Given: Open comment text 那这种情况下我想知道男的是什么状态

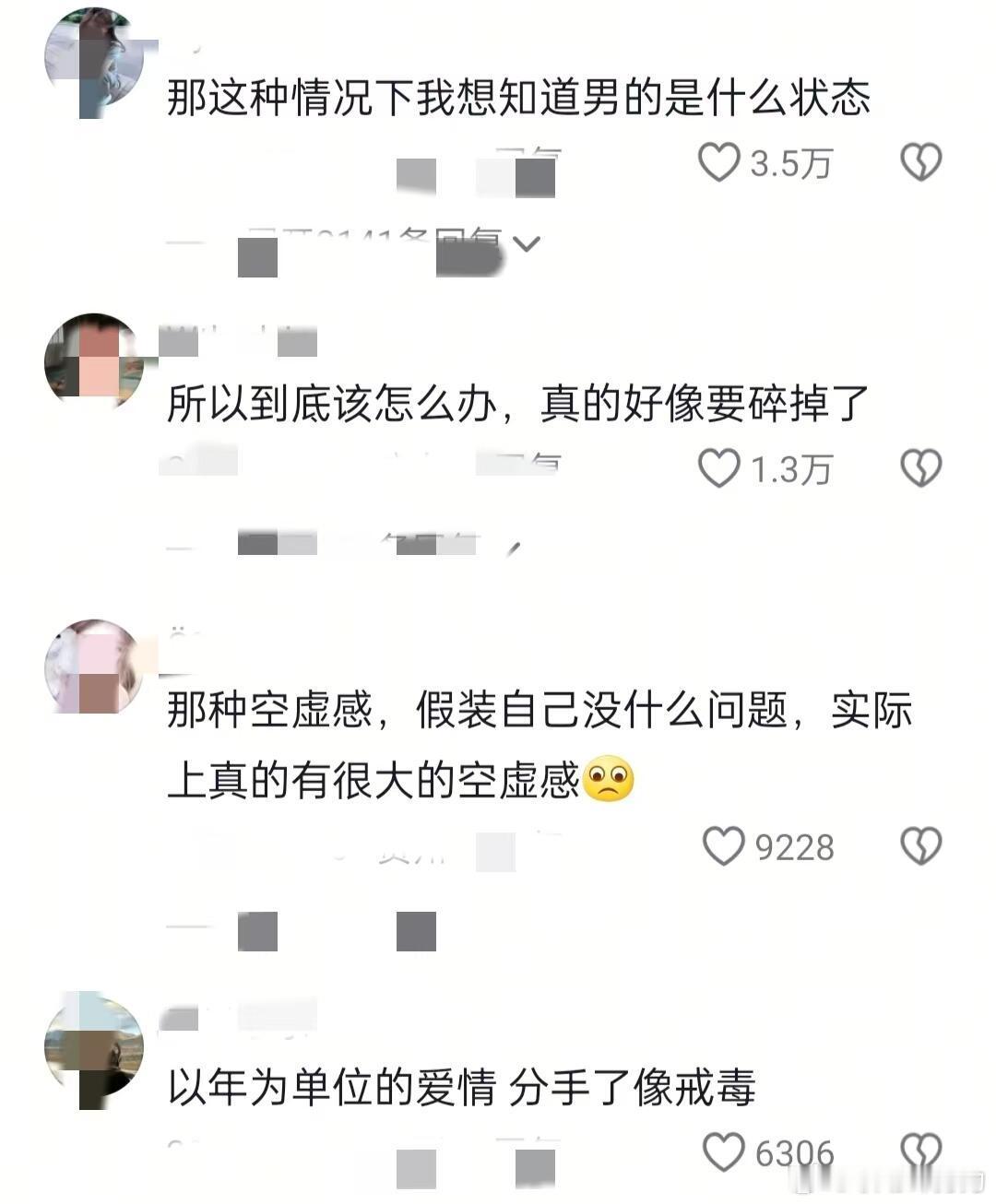Looking at the screenshot, I should click(x=518, y=98).
